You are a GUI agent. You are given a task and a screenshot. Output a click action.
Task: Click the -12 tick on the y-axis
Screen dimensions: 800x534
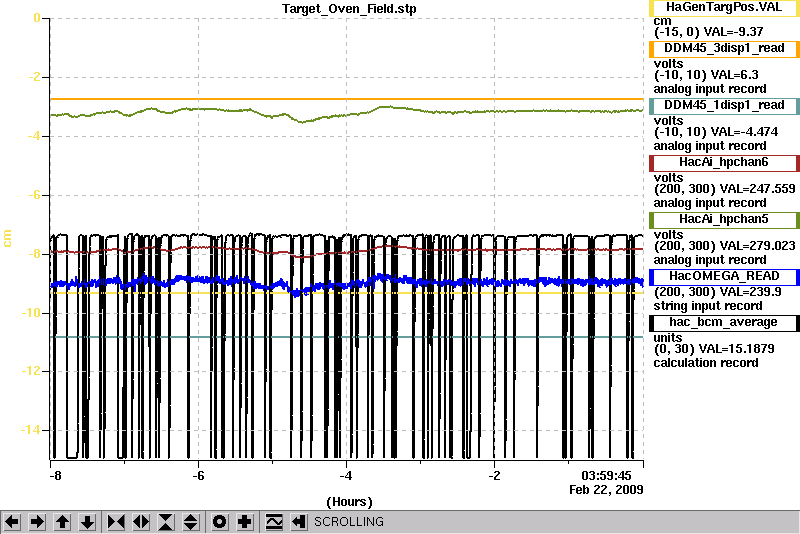pyautogui.click(x=30, y=371)
